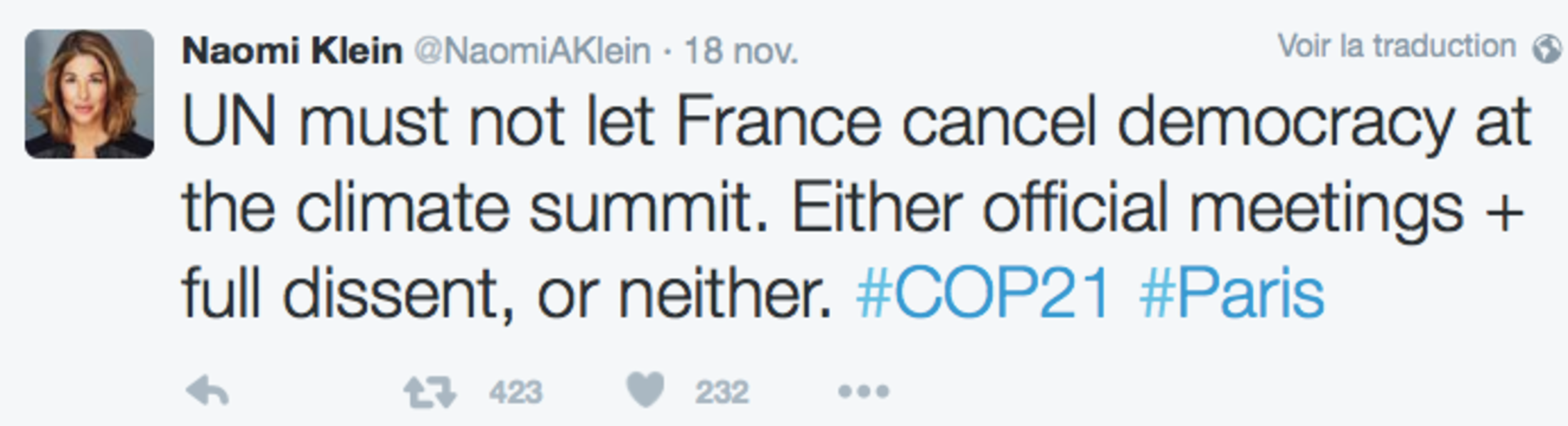Like the tweet with the heart icon
The width and height of the screenshot is (1568, 426).
point(645,390)
